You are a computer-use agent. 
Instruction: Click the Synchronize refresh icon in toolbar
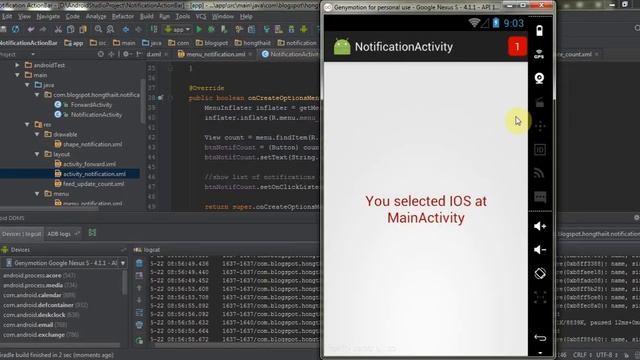(x=16, y=29)
